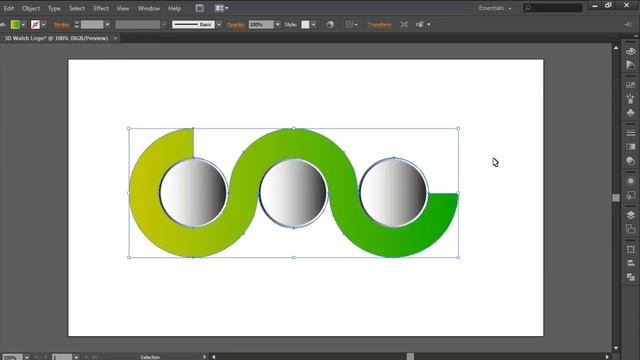
Task: Open the Artboards panel icon
Action: coord(631,229)
